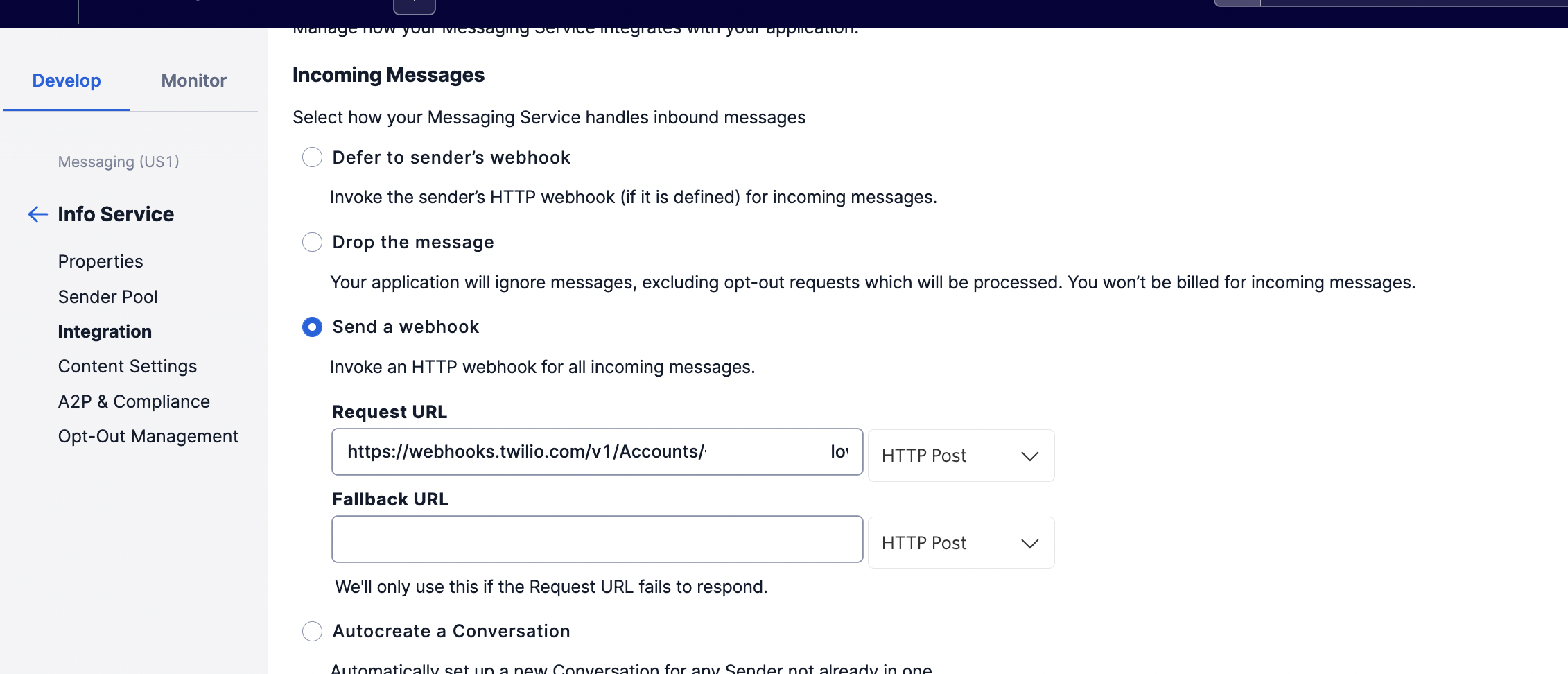Switch to the Develop tab
The image size is (1568, 674).
click(x=67, y=80)
